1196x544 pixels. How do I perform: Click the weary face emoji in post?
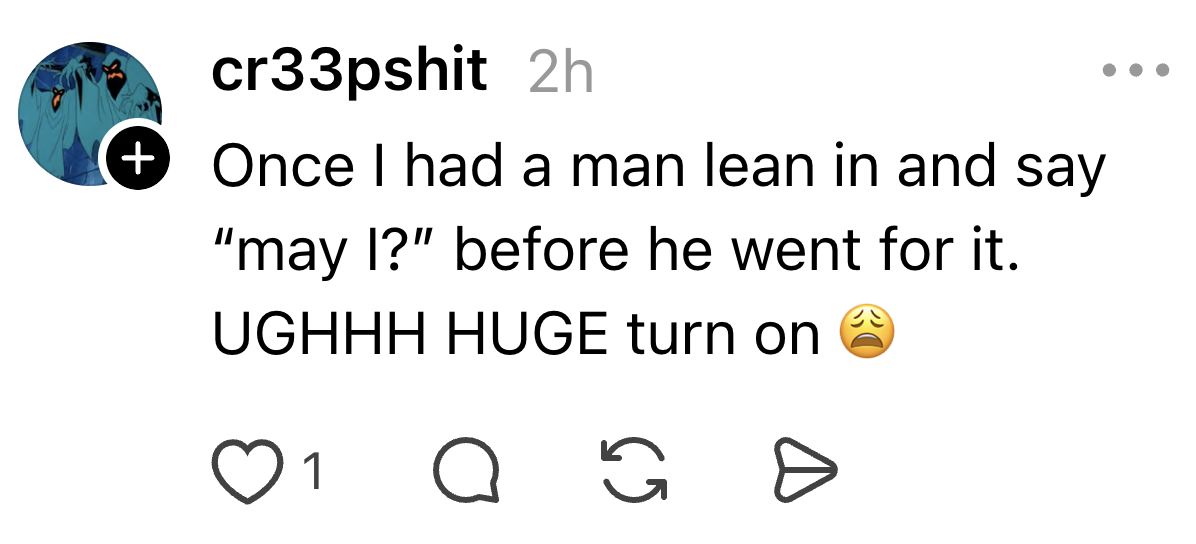coord(866,332)
